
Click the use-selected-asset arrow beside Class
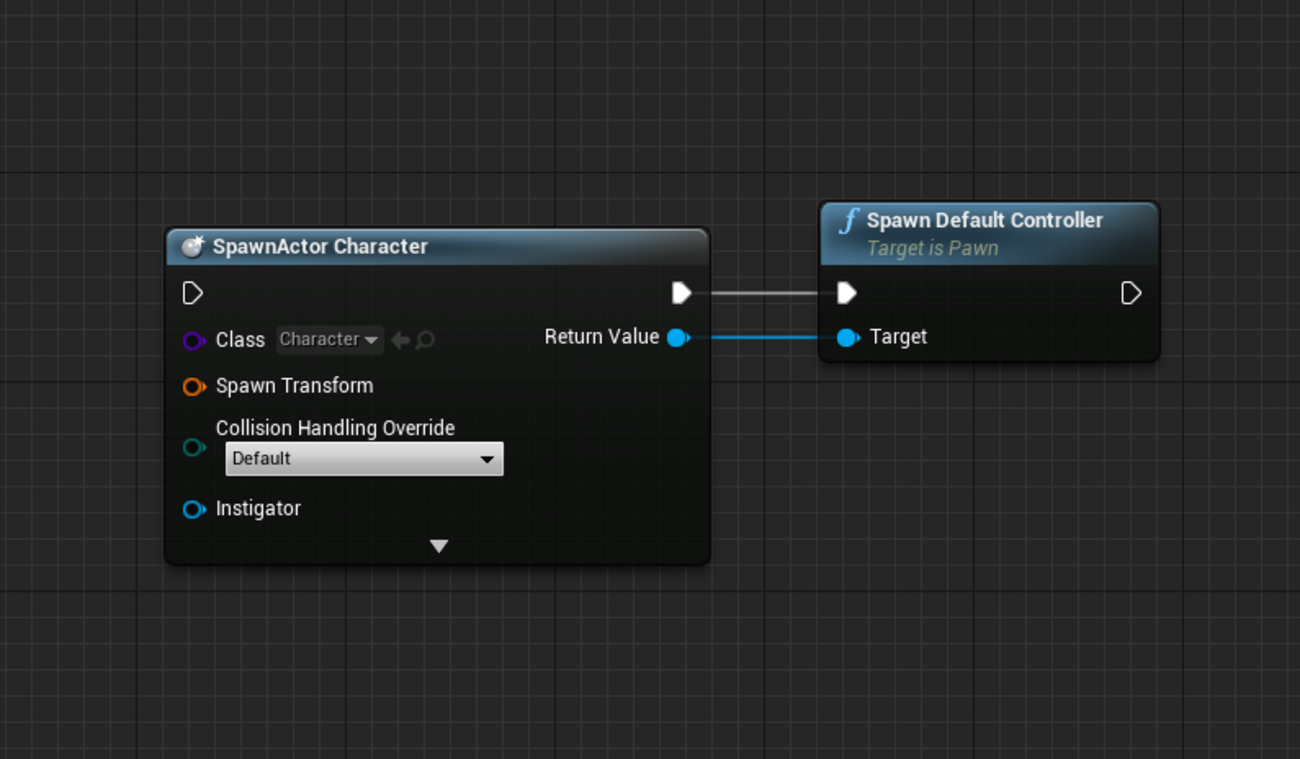pyautogui.click(x=400, y=340)
